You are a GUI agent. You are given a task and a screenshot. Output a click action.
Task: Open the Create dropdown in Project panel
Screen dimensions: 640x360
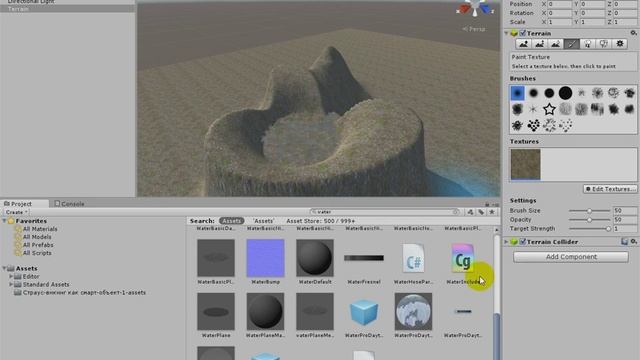(16, 212)
